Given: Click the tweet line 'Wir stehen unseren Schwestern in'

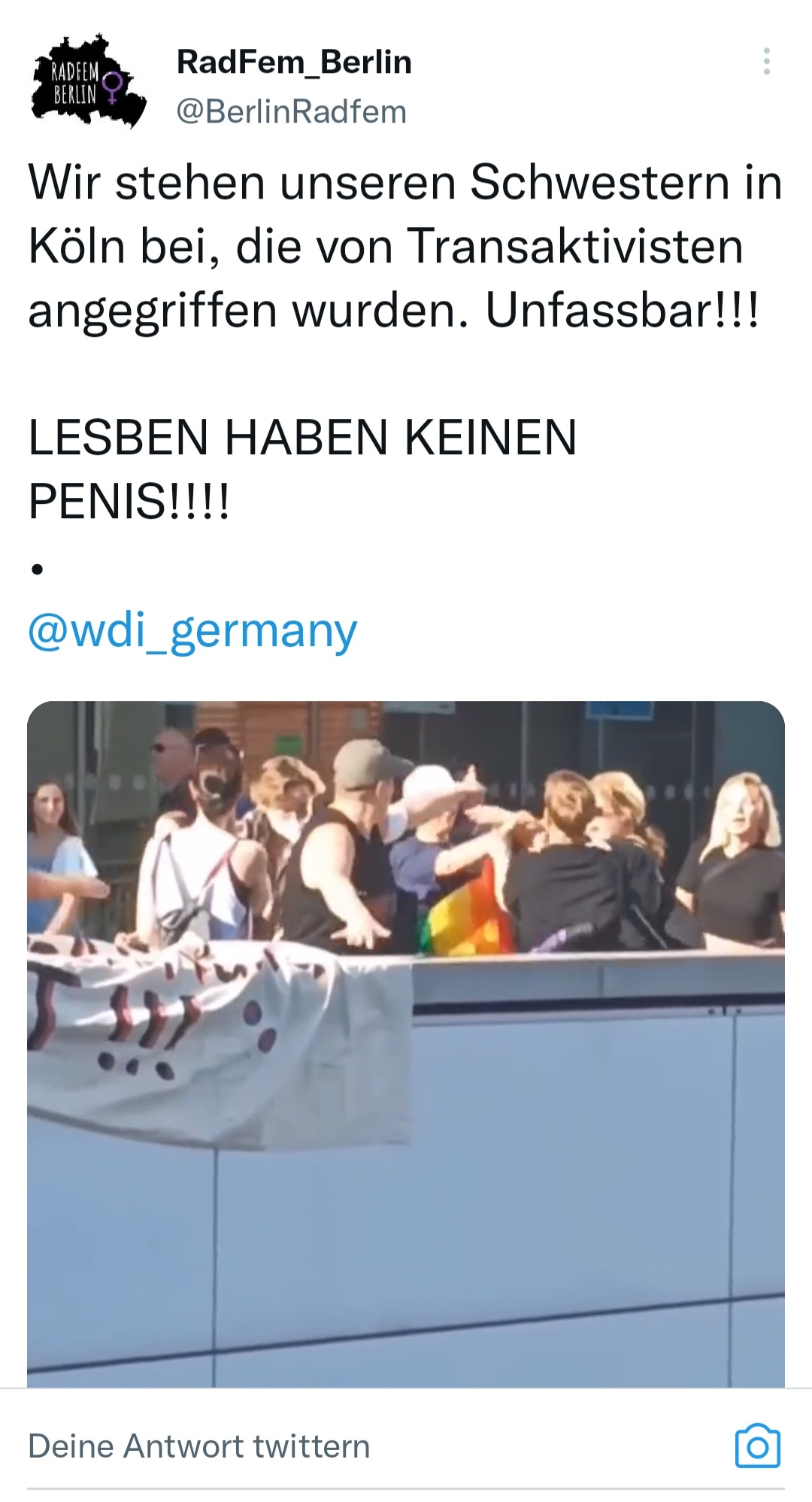Looking at the screenshot, I should (x=405, y=183).
